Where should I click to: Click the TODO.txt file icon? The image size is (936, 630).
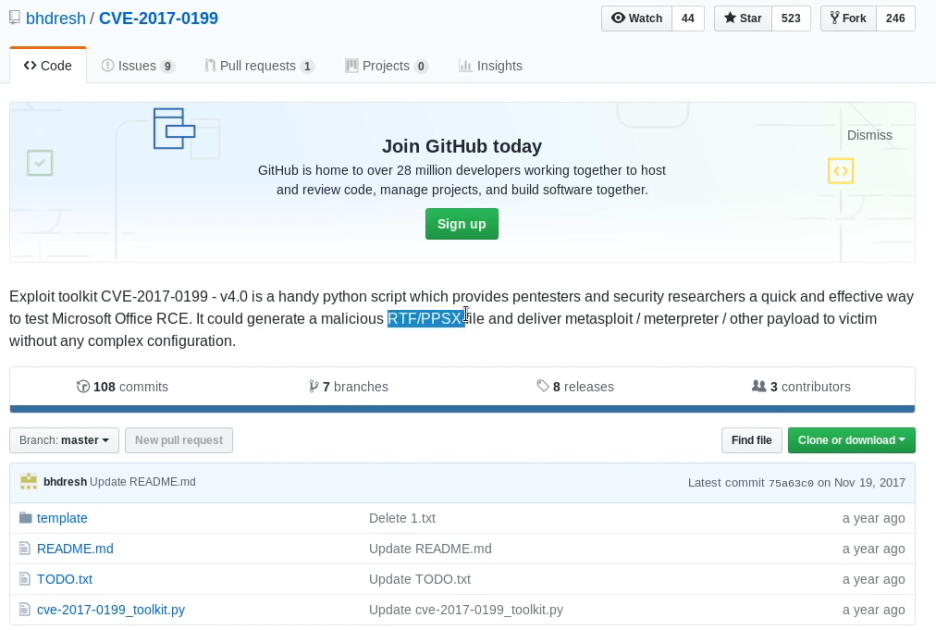click(24, 579)
